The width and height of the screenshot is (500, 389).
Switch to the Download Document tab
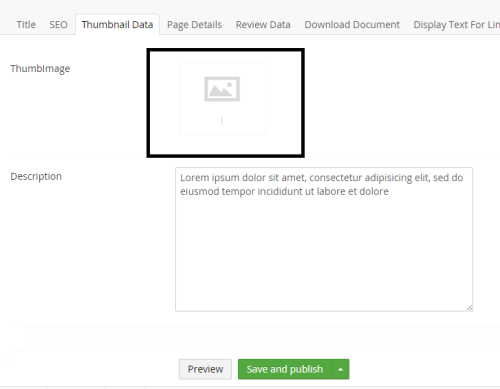(352, 25)
